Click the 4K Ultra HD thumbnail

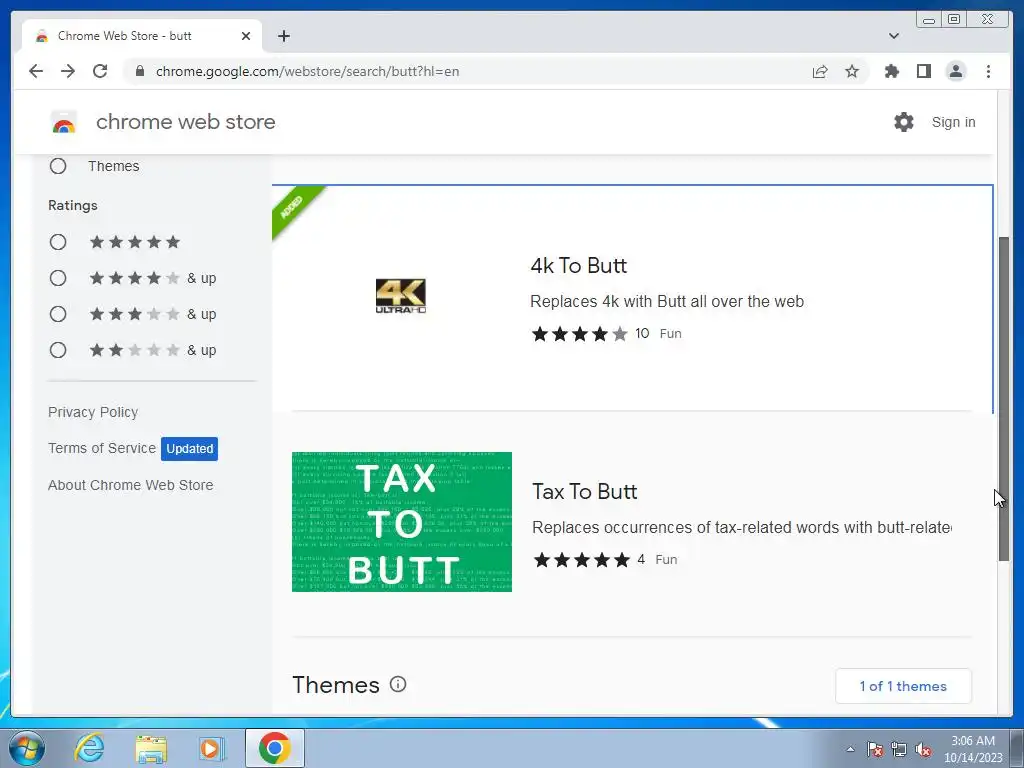pyautogui.click(x=400, y=296)
